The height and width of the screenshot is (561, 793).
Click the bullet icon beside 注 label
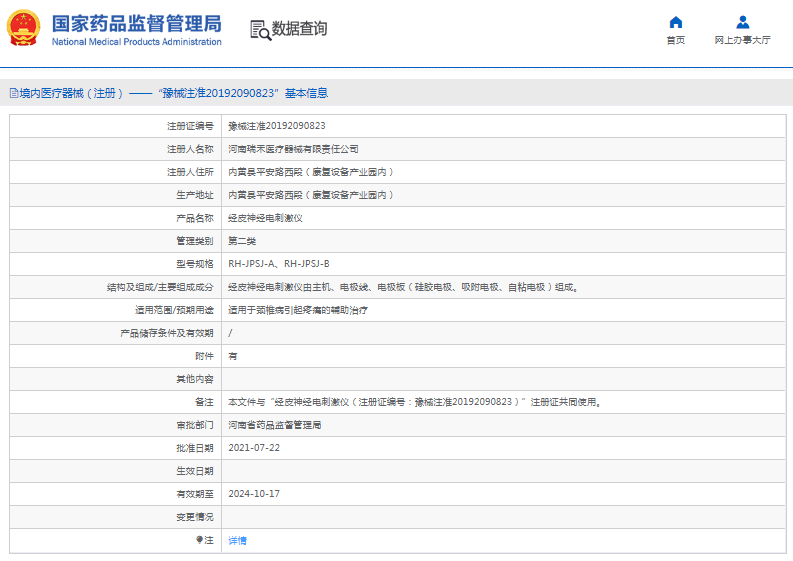[199, 540]
